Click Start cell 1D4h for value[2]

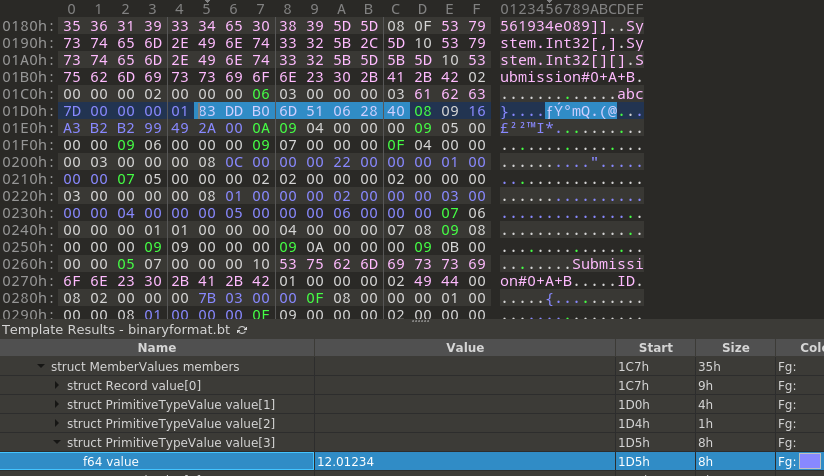point(655,423)
